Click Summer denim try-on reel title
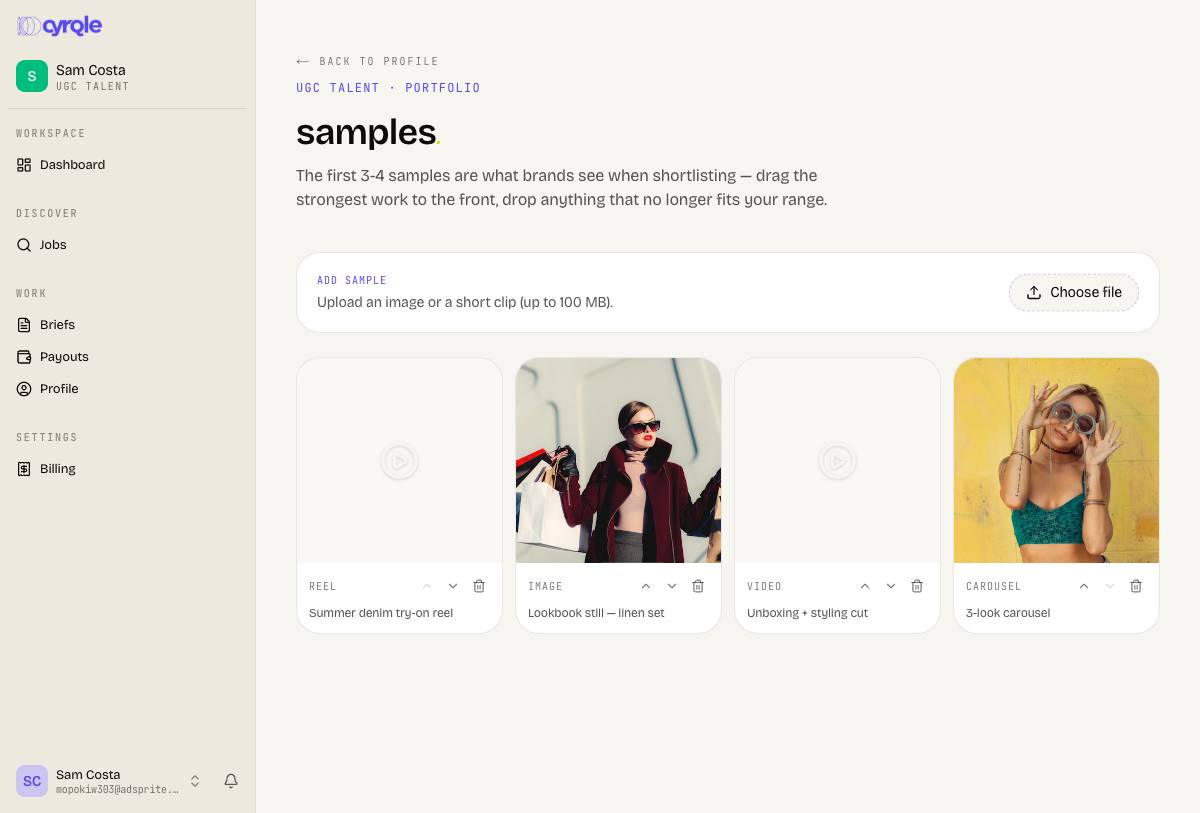Viewport: 1200px width, 813px height. coord(381,613)
